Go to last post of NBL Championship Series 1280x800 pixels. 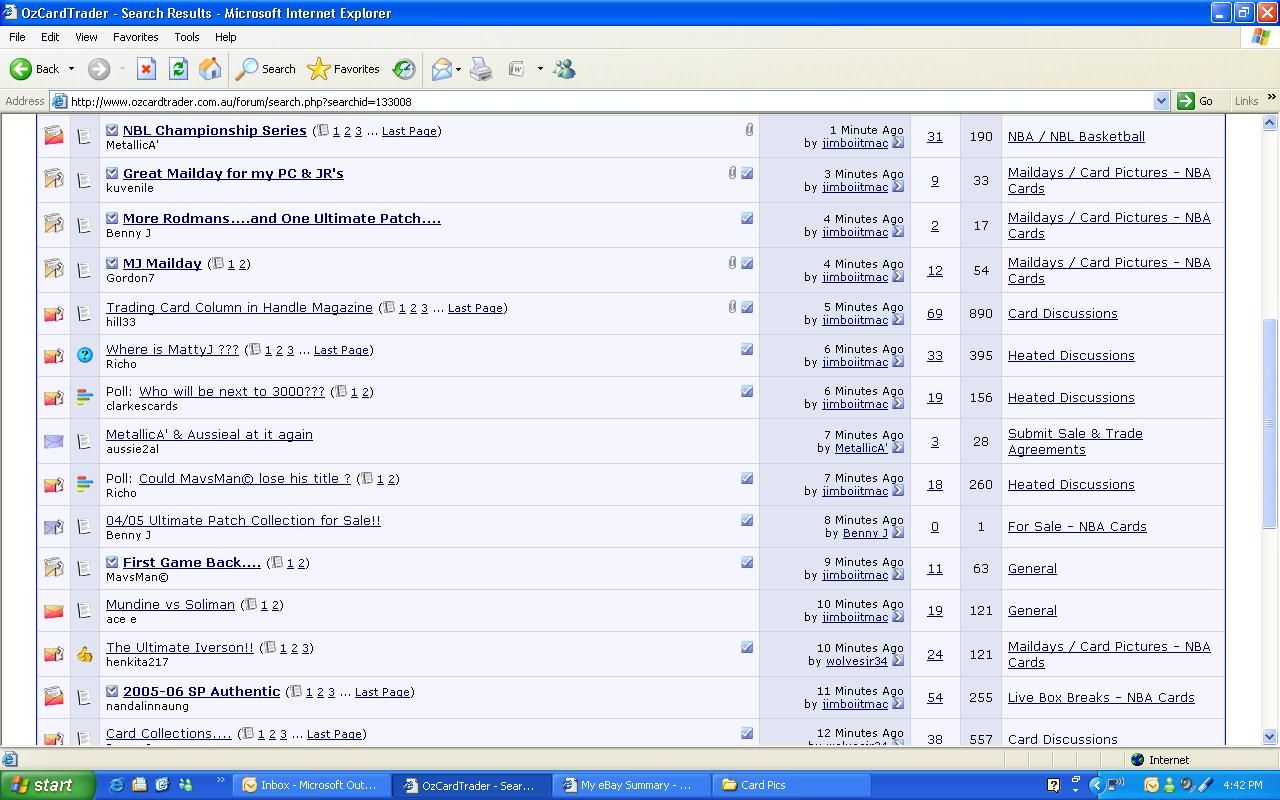pos(898,143)
